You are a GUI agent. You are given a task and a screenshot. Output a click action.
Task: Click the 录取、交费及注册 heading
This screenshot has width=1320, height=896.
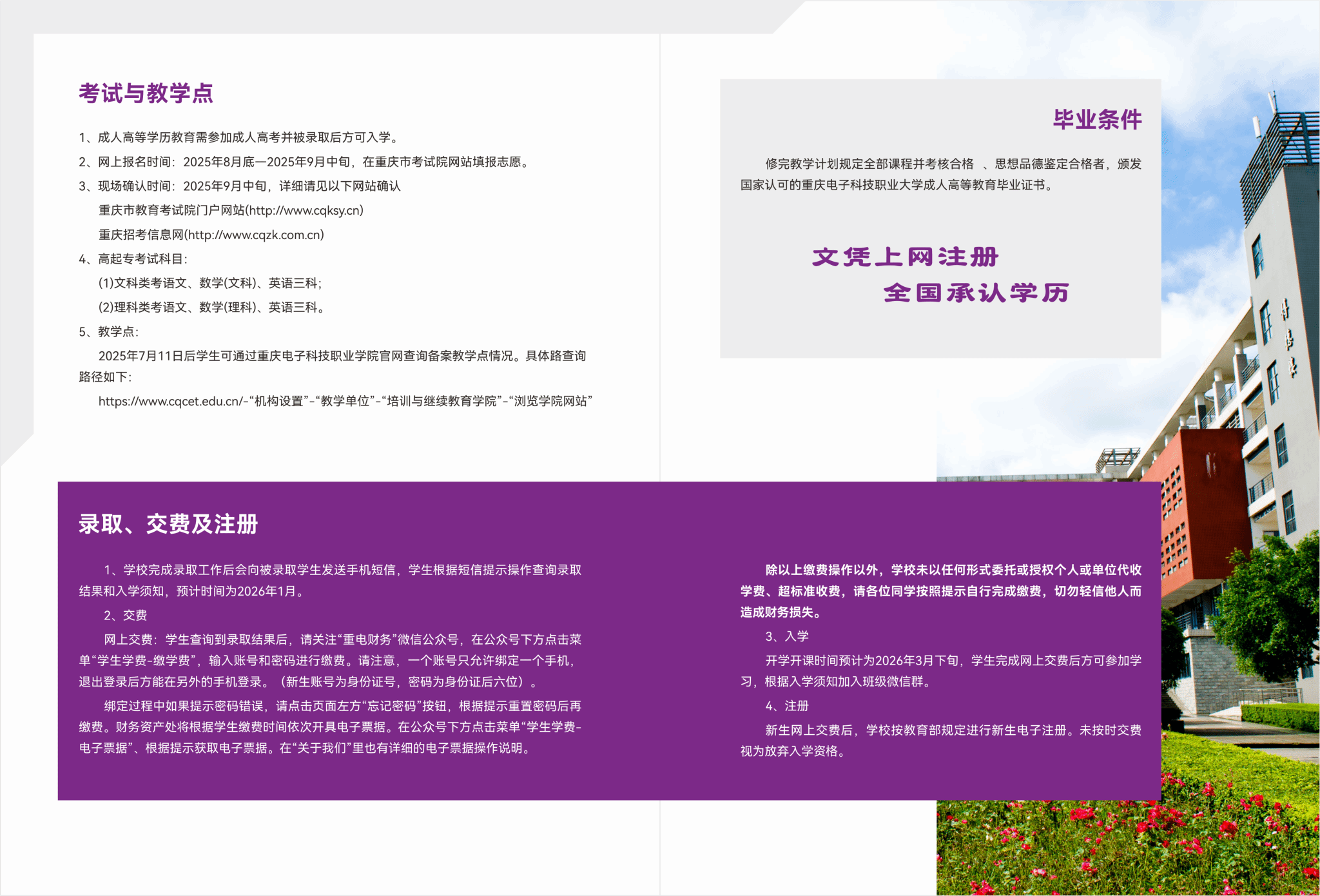(168, 524)
